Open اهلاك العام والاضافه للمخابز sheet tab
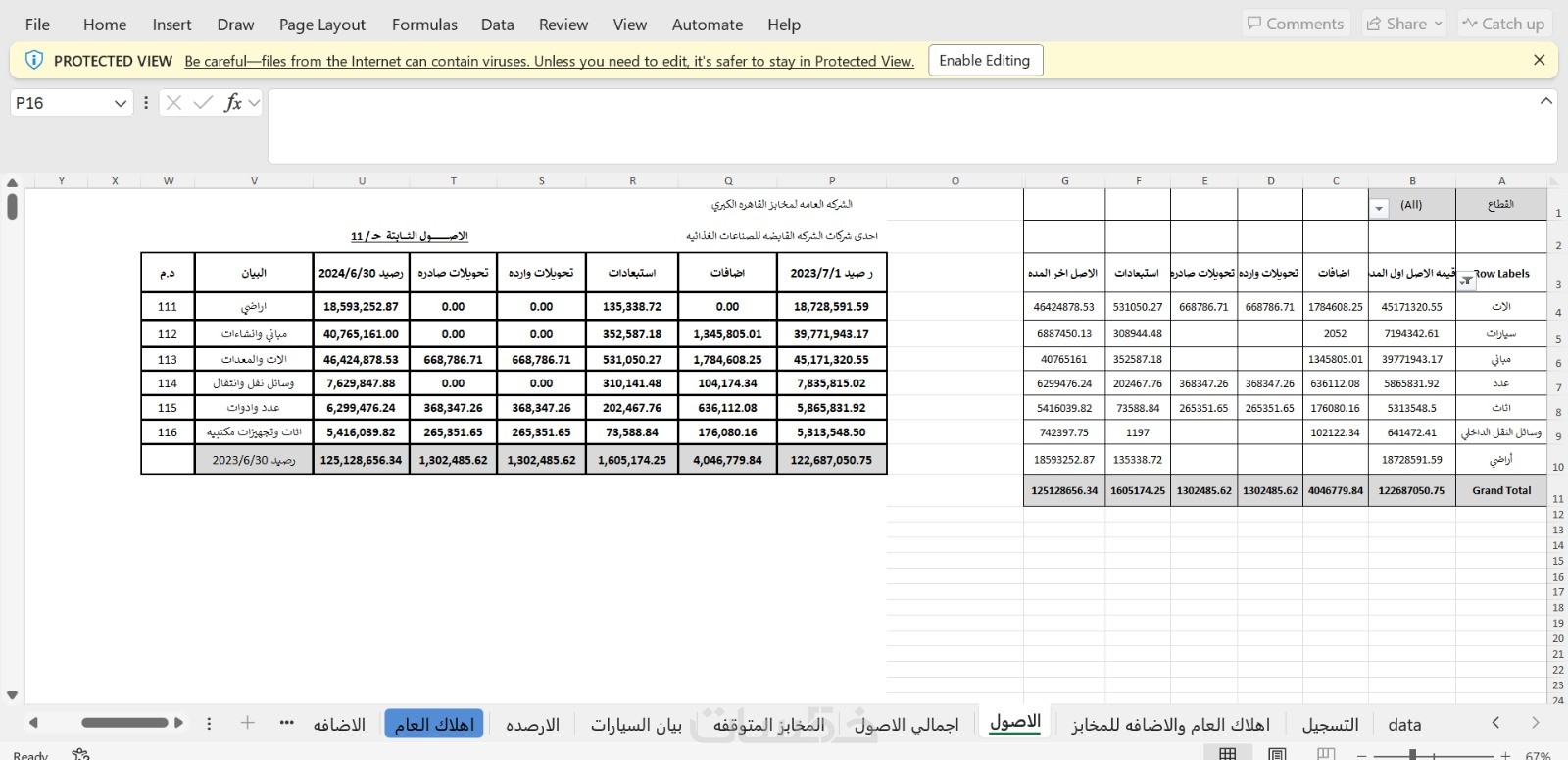 point(1170,725)
